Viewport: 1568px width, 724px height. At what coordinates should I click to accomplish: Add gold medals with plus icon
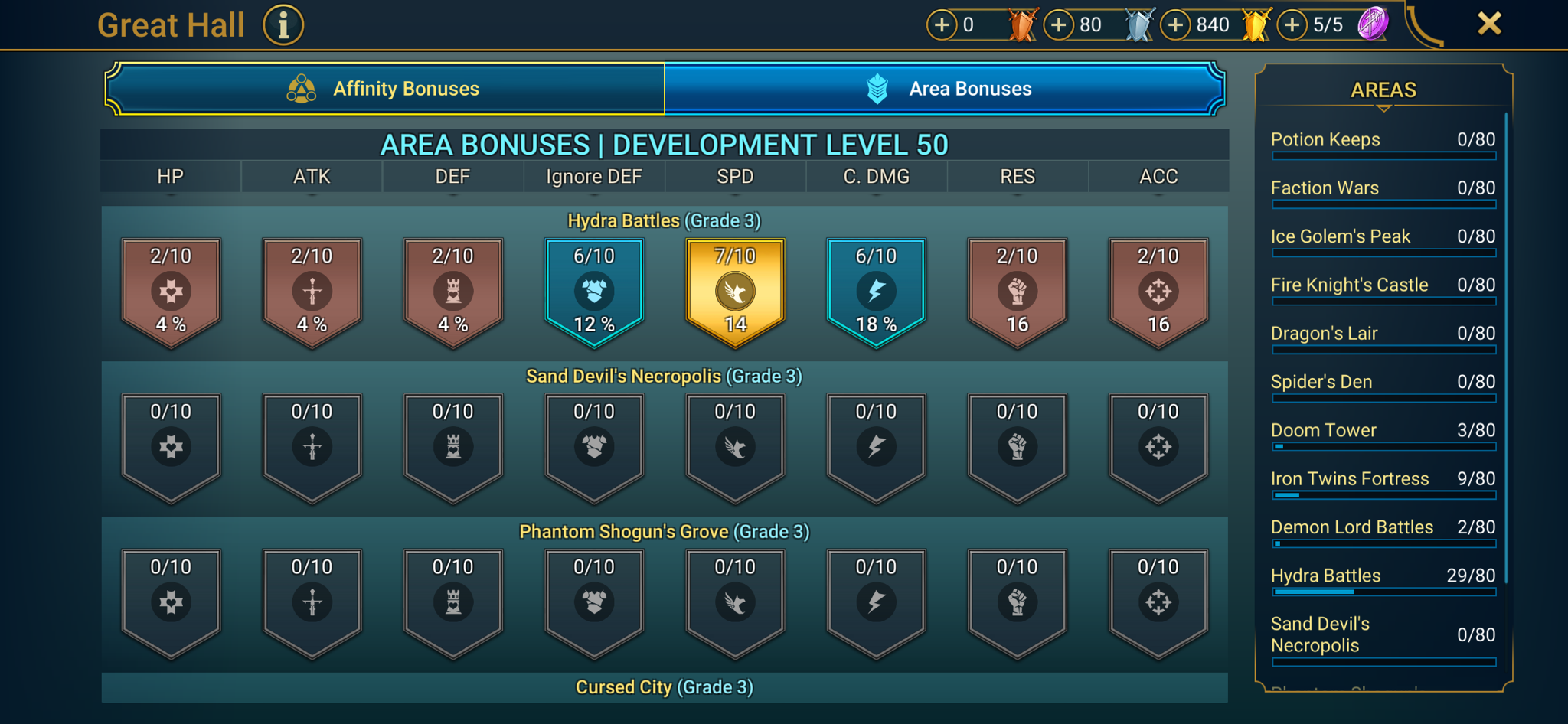point(1176,25)
